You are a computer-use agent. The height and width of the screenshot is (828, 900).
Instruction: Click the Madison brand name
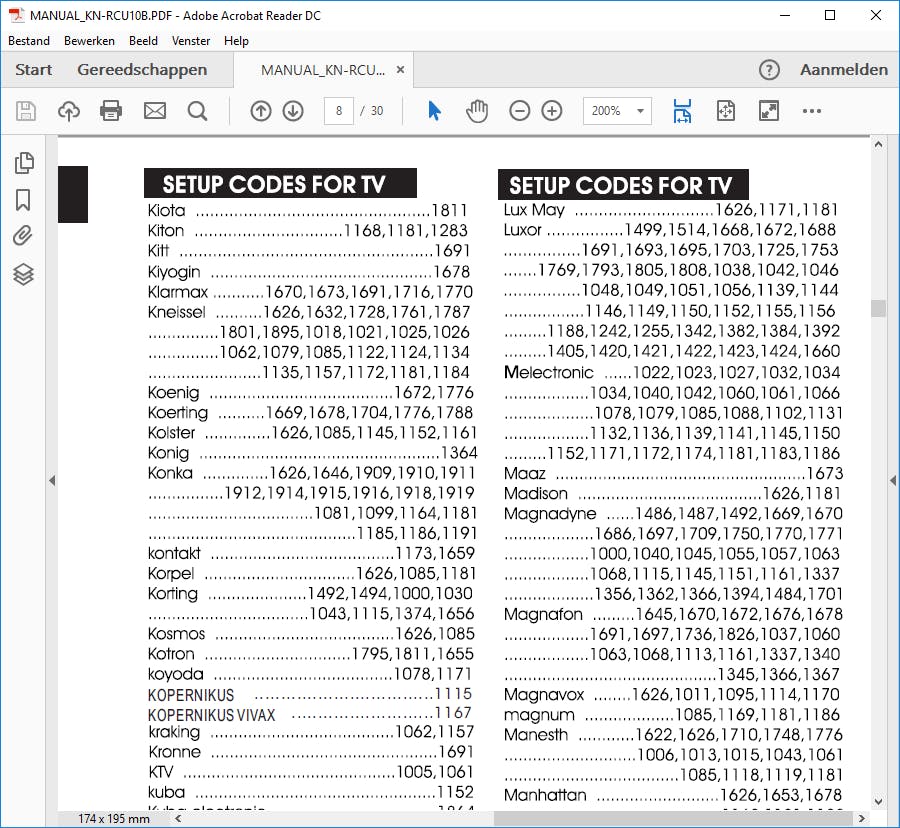coord(536,493)
